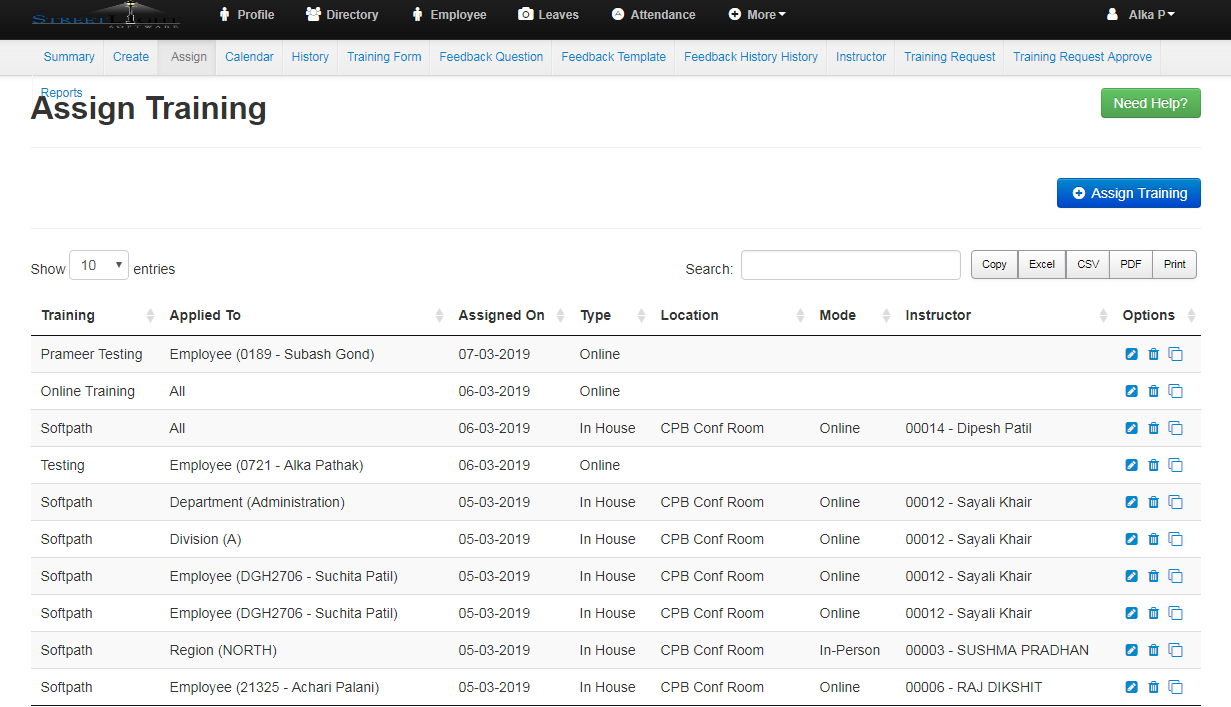Open the Alka P user dropdown
1231x707 pixels.
[x=1141, y=15]
